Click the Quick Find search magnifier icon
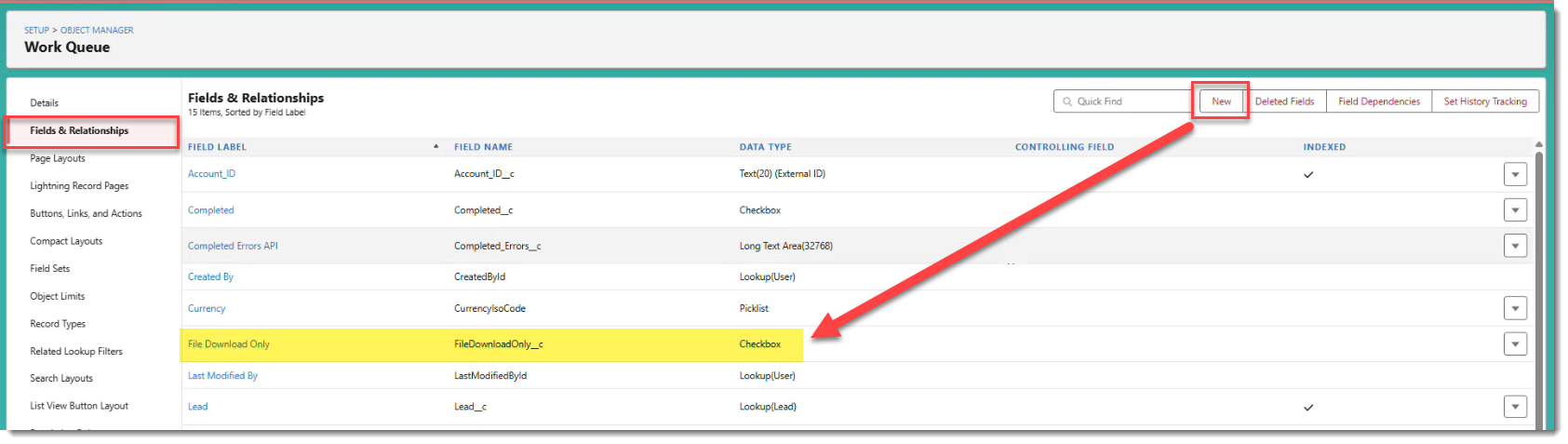The width and height of the screenshot is (1568, 444). (x=1067, y=101)
